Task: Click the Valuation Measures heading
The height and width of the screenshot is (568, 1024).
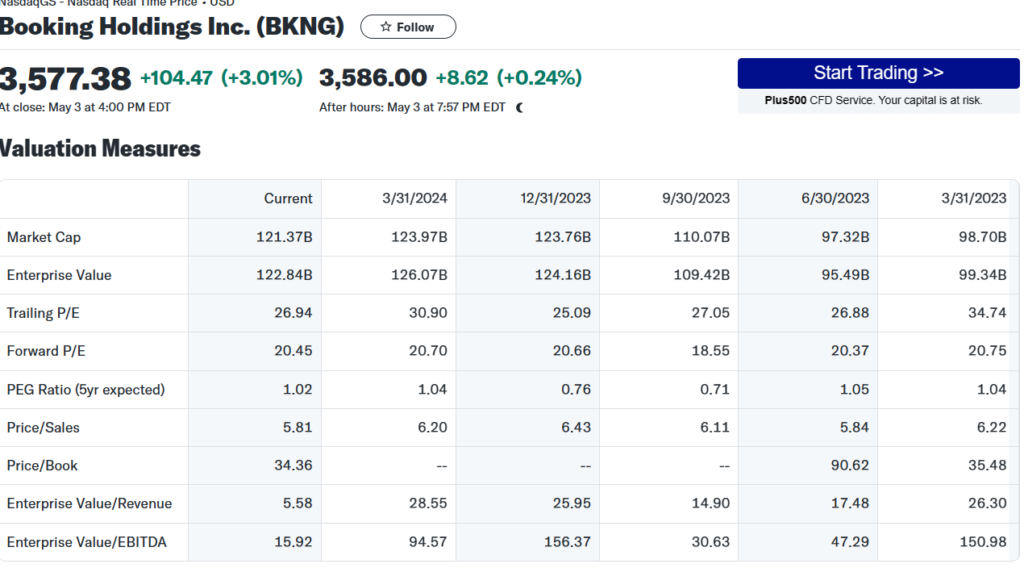Action: click(x=100, y=148)
